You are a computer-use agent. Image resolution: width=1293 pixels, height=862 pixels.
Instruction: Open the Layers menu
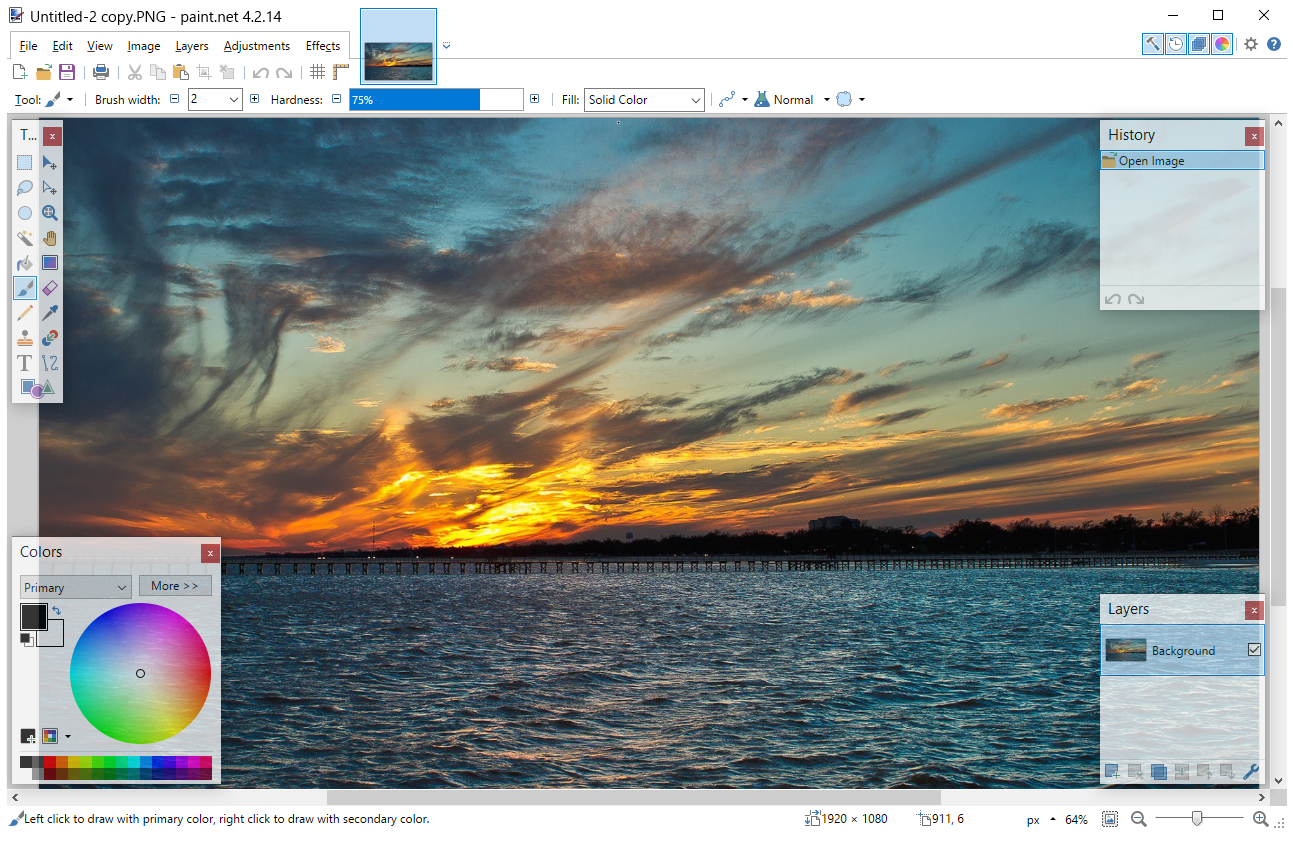click(191, 46)
